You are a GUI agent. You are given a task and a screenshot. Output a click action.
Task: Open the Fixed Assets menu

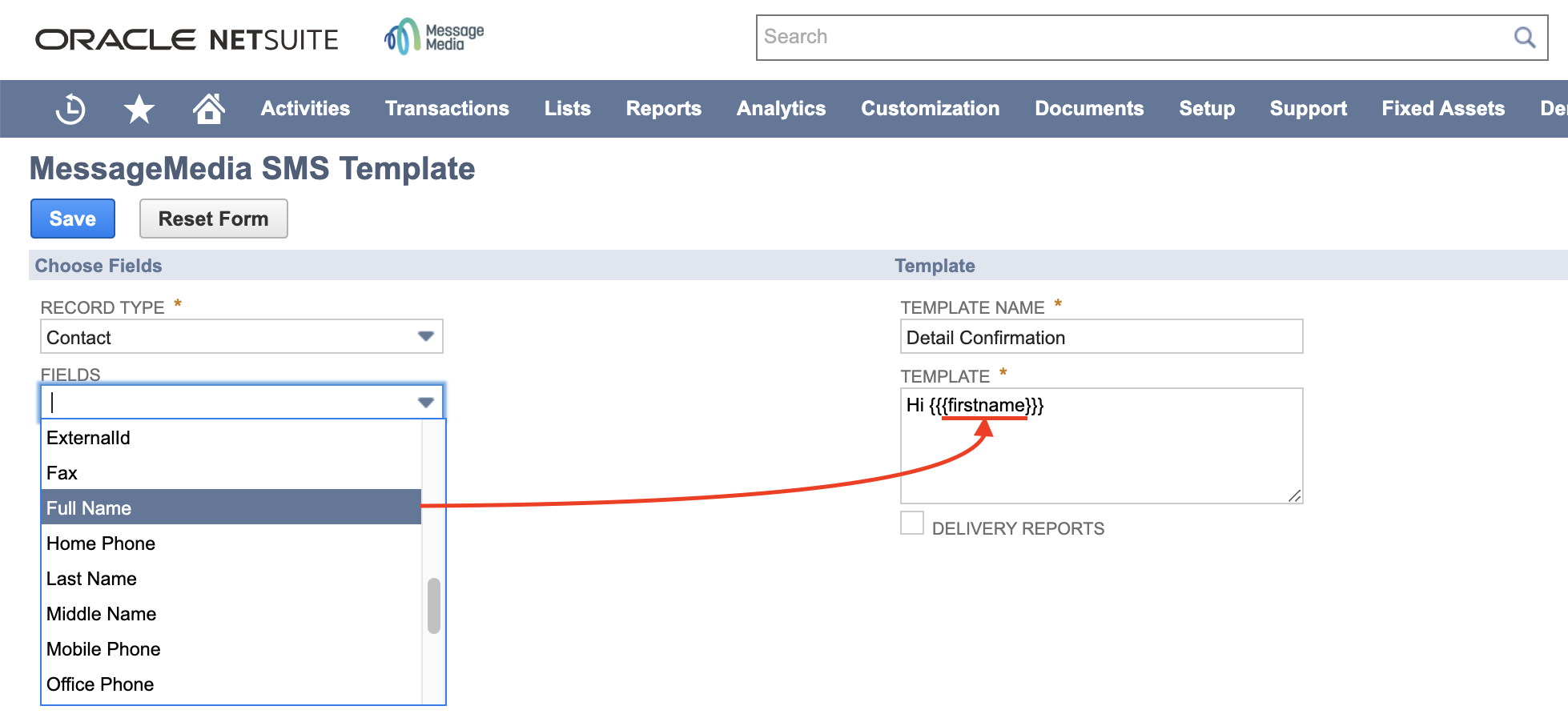[x=1443, y=108]
